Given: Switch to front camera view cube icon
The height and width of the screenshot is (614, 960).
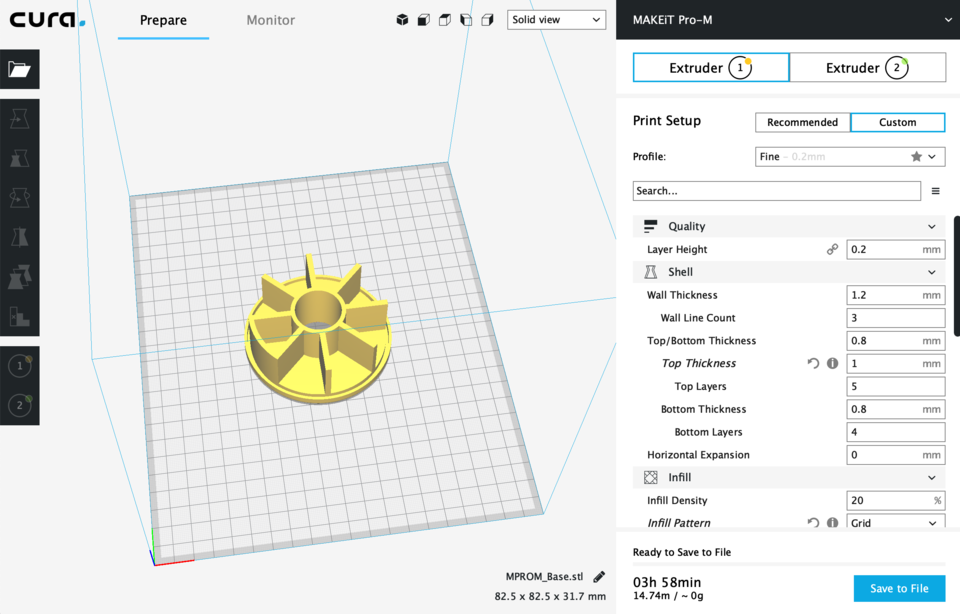Looking at the screenshot, I should [x=422, y=19].
